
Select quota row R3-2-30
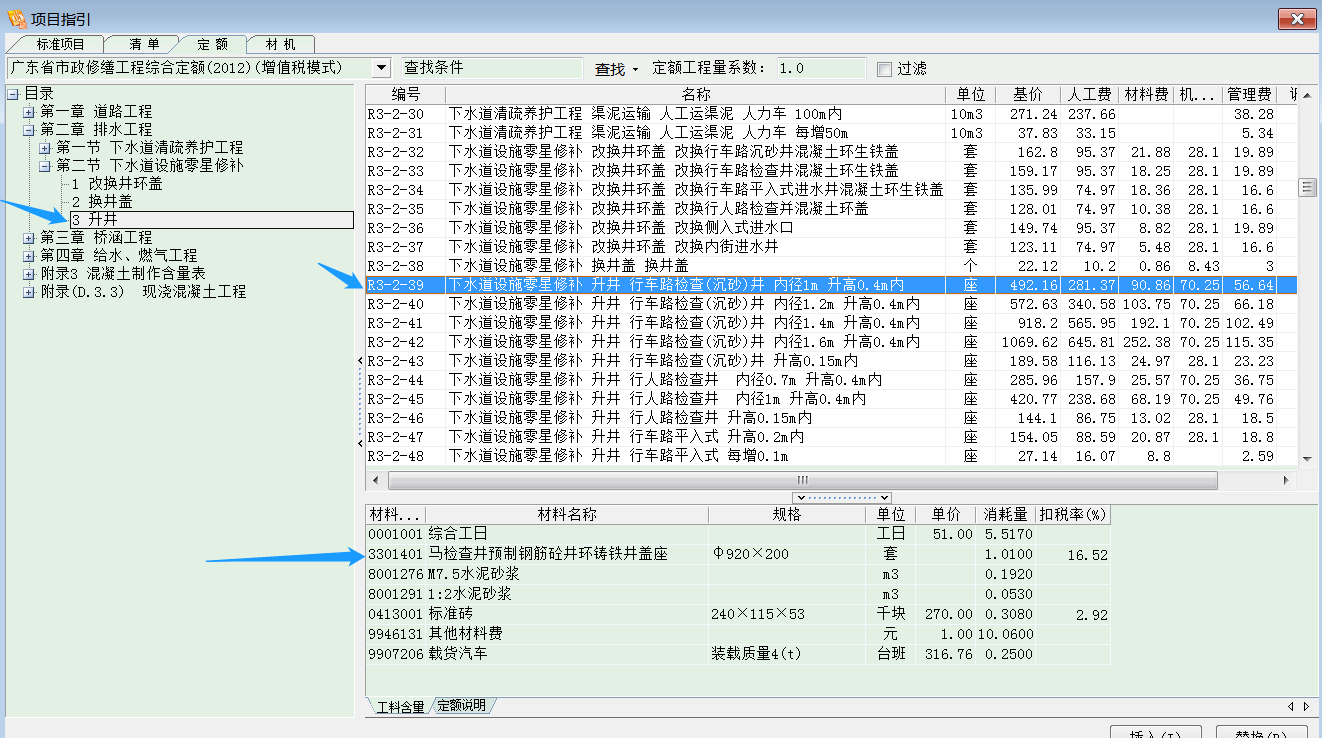[x=831, y=114]
